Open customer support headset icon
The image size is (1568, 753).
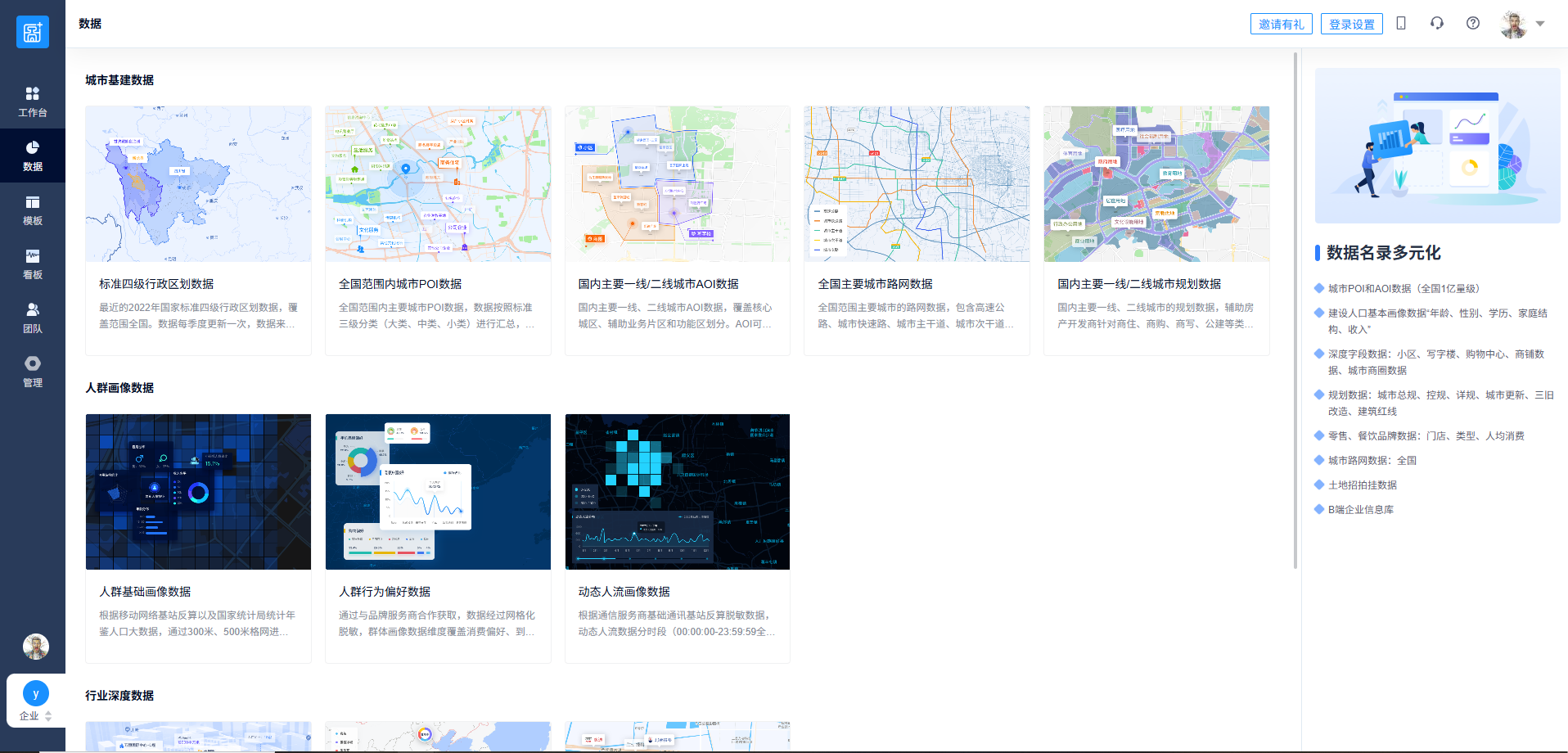1437,24
